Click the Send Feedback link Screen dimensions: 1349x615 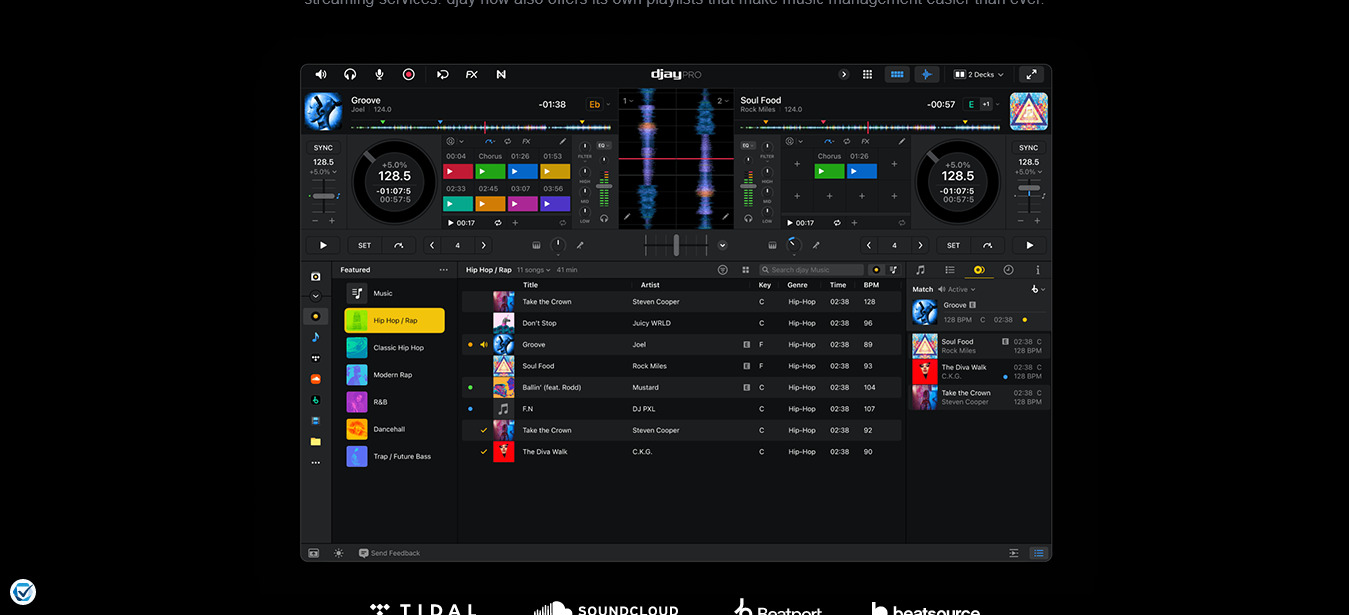pos(390,553)
